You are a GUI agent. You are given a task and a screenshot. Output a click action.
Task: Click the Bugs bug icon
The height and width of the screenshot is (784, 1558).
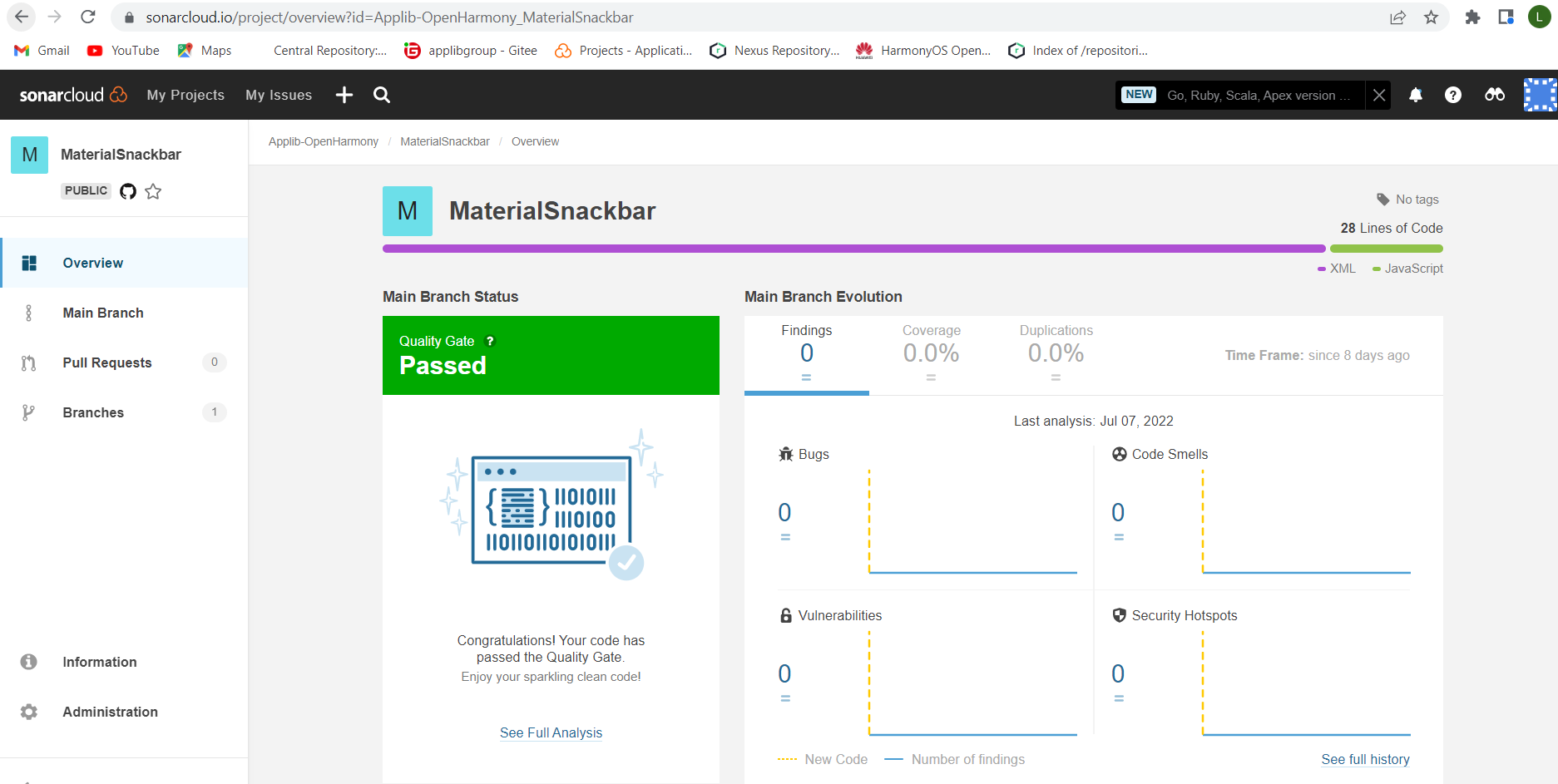(x=786, y=454)
